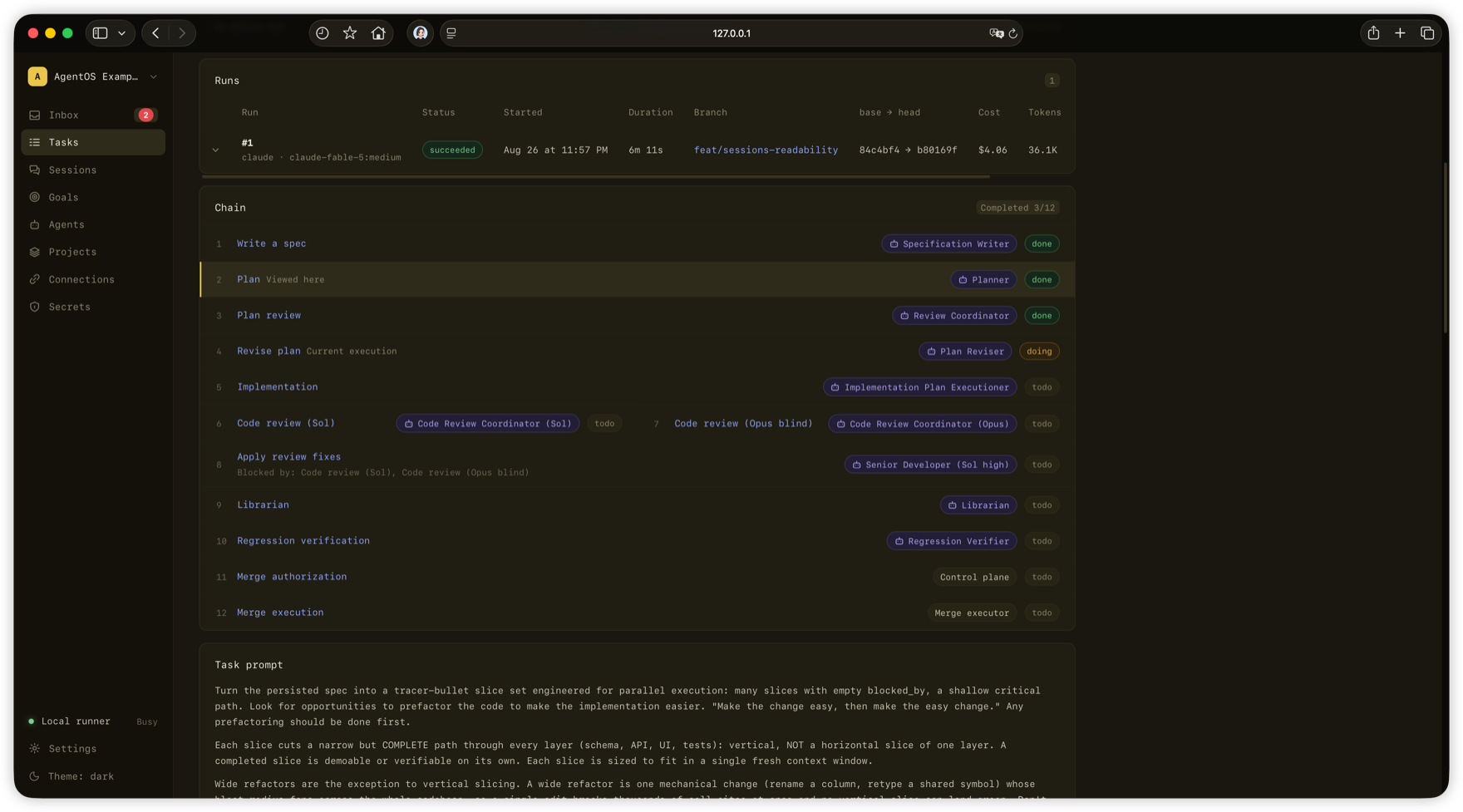
Task: Open Connections in the sidebar
Action: tap(93, 279)
